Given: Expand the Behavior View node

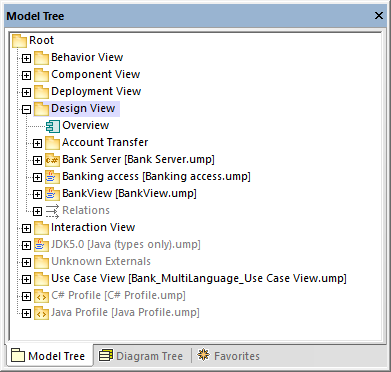Looking at the screenshot, I should tap(26, 59).
